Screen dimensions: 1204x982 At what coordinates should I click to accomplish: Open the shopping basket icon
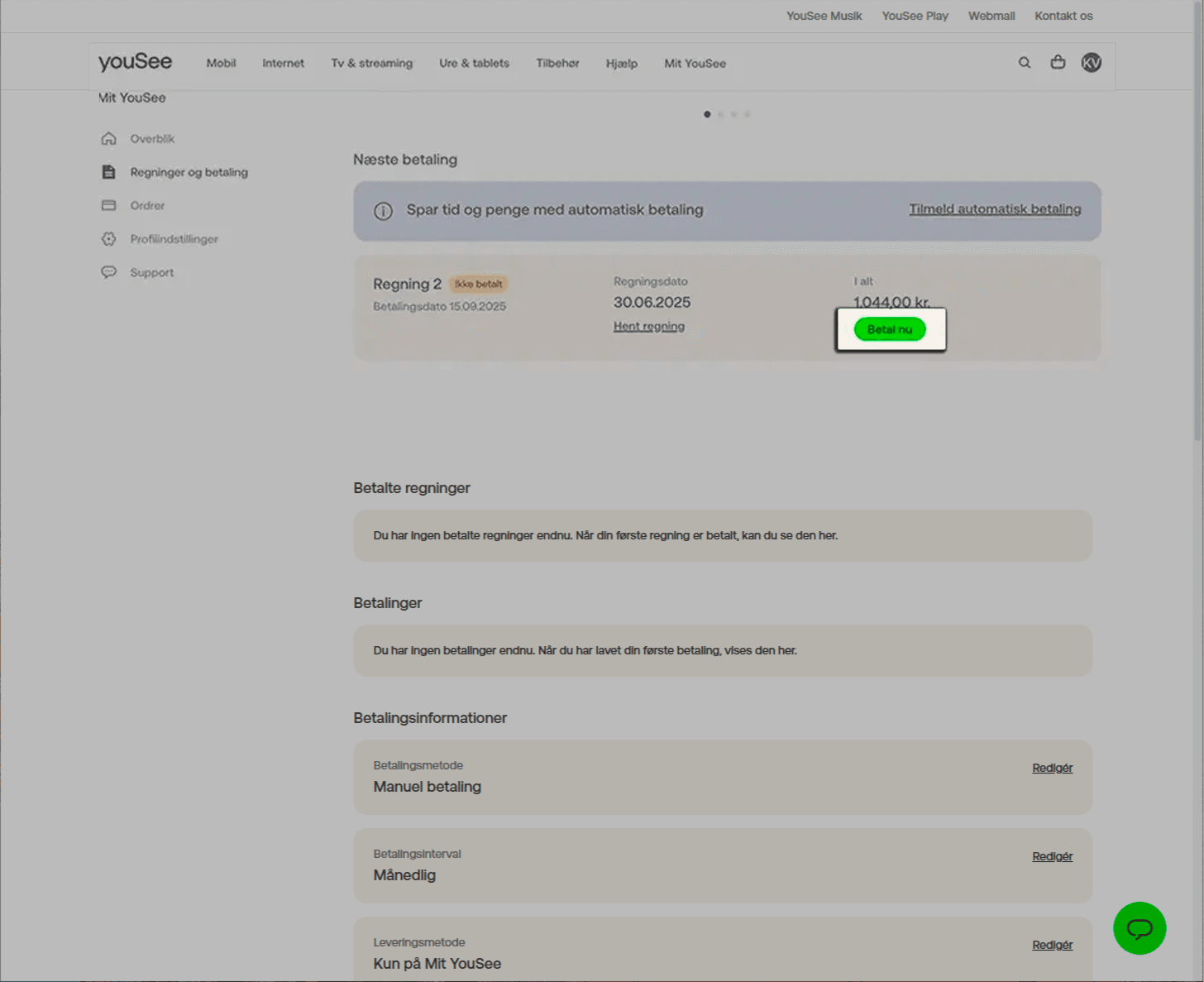tap(1058, 63)
